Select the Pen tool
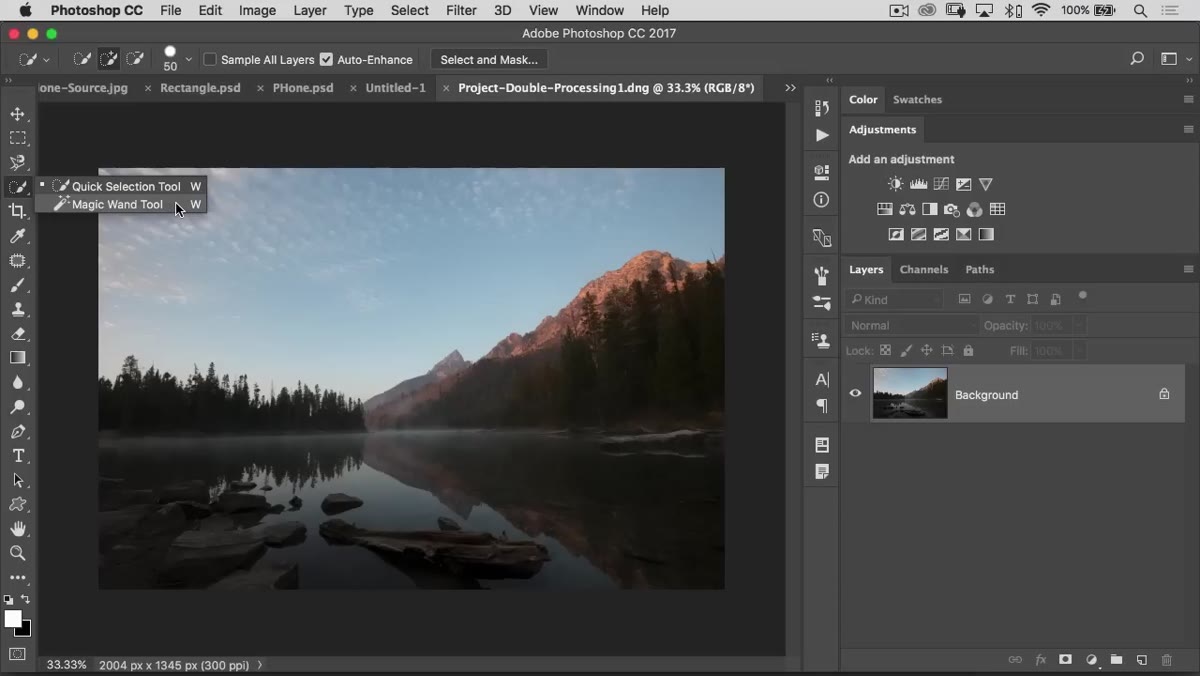 pos(18,432)
